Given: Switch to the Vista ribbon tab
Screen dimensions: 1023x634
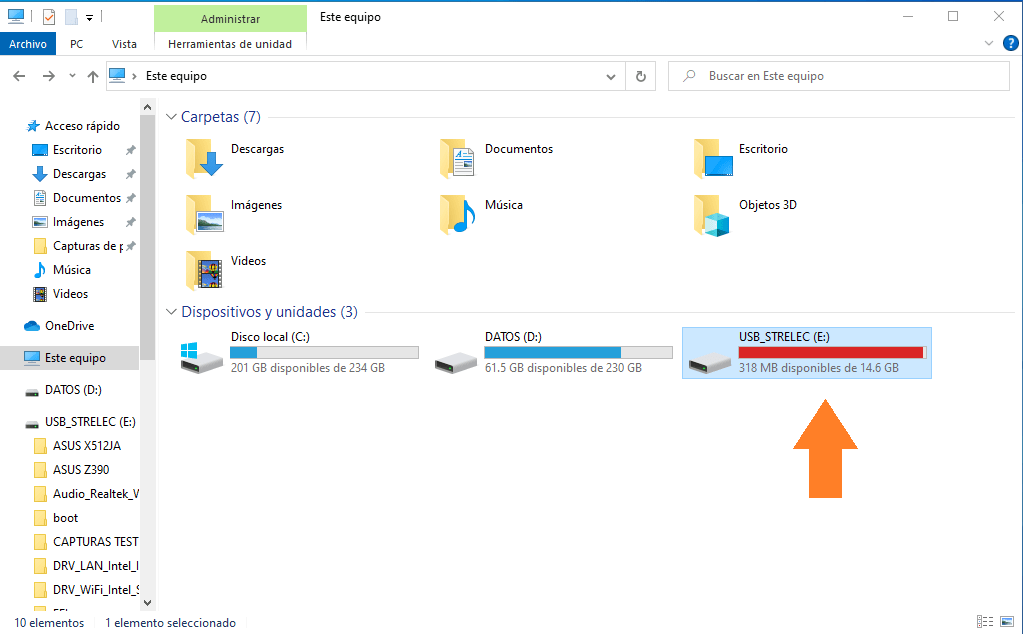Looking at the screenshot, I should coord(124,44).
